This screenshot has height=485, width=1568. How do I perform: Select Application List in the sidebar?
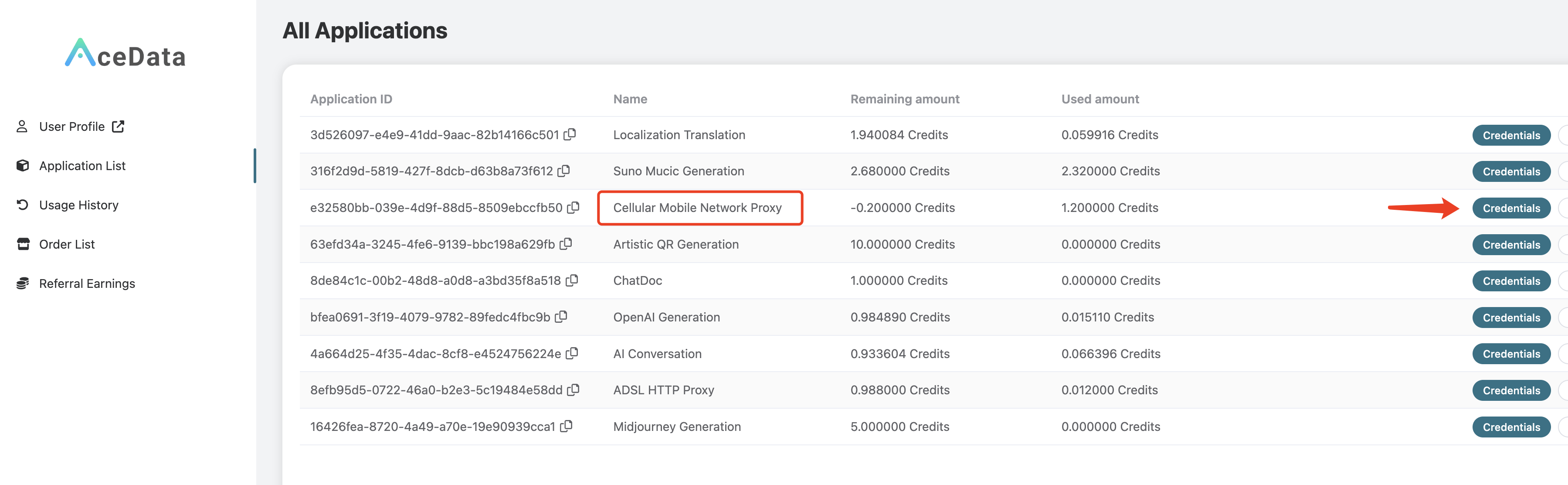tap(81, 166)
